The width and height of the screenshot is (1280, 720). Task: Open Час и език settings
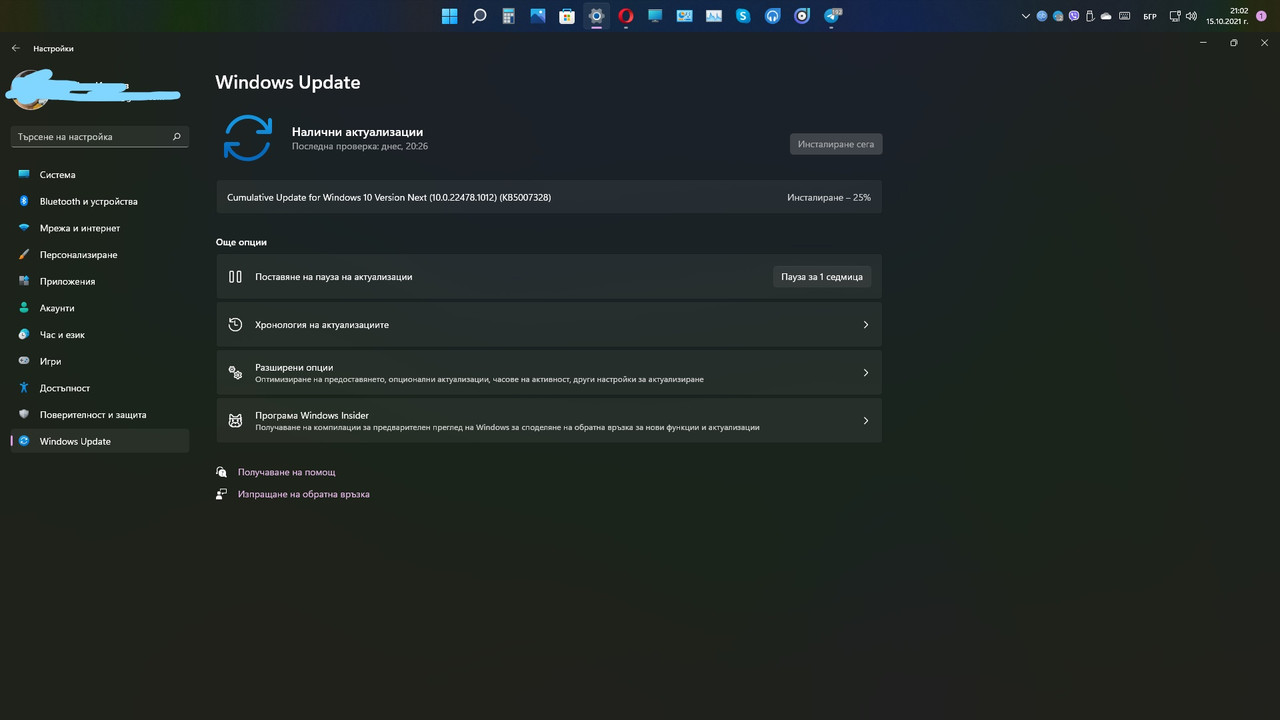99,335
